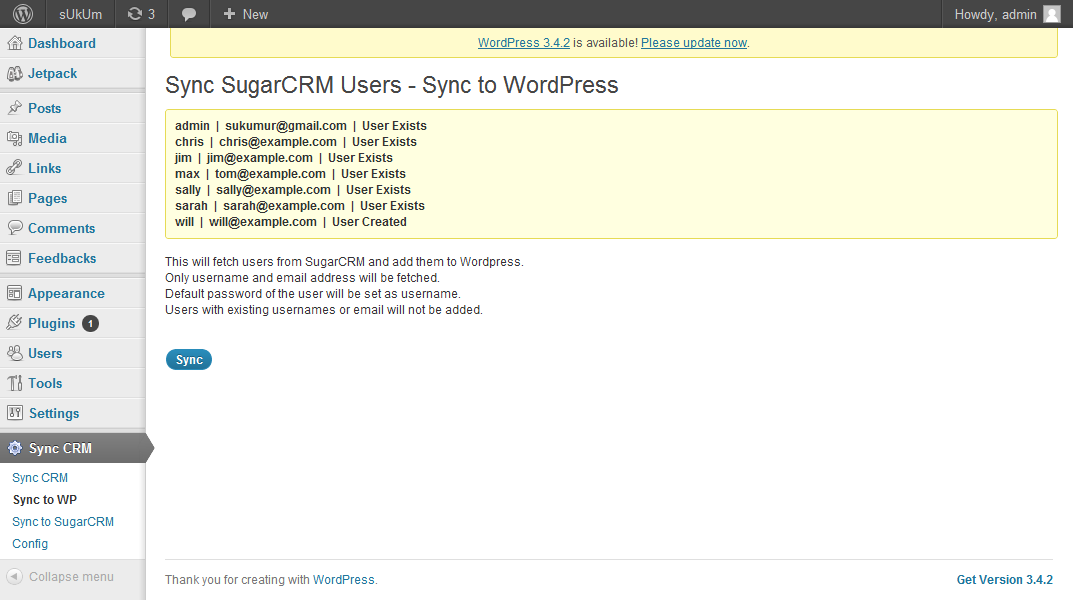Click the admin avatar in top bar
Screen dimensions: 1073x601
pos(1052,14)
